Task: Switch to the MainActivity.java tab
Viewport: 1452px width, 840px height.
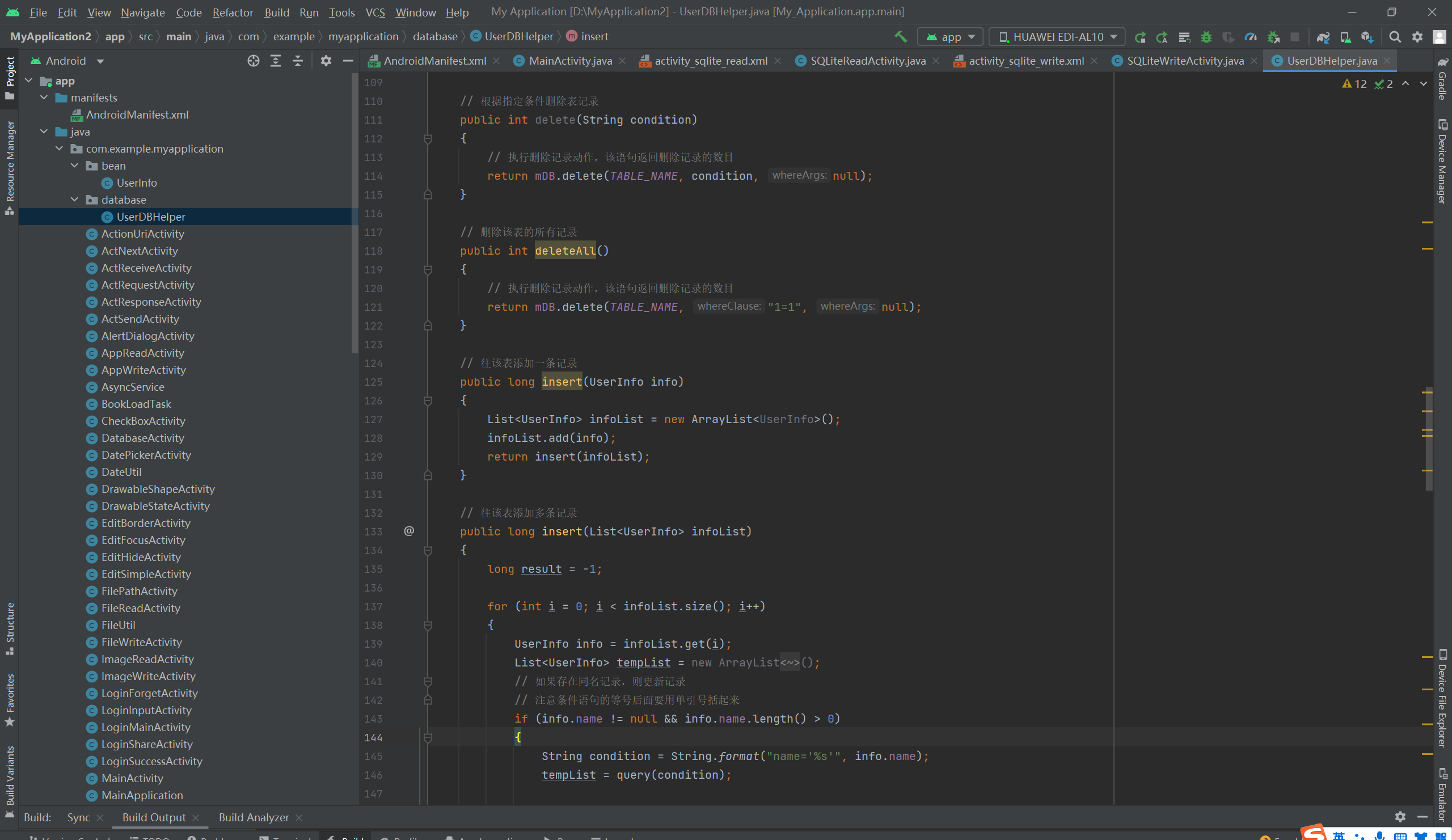Action: coord(569,61)
